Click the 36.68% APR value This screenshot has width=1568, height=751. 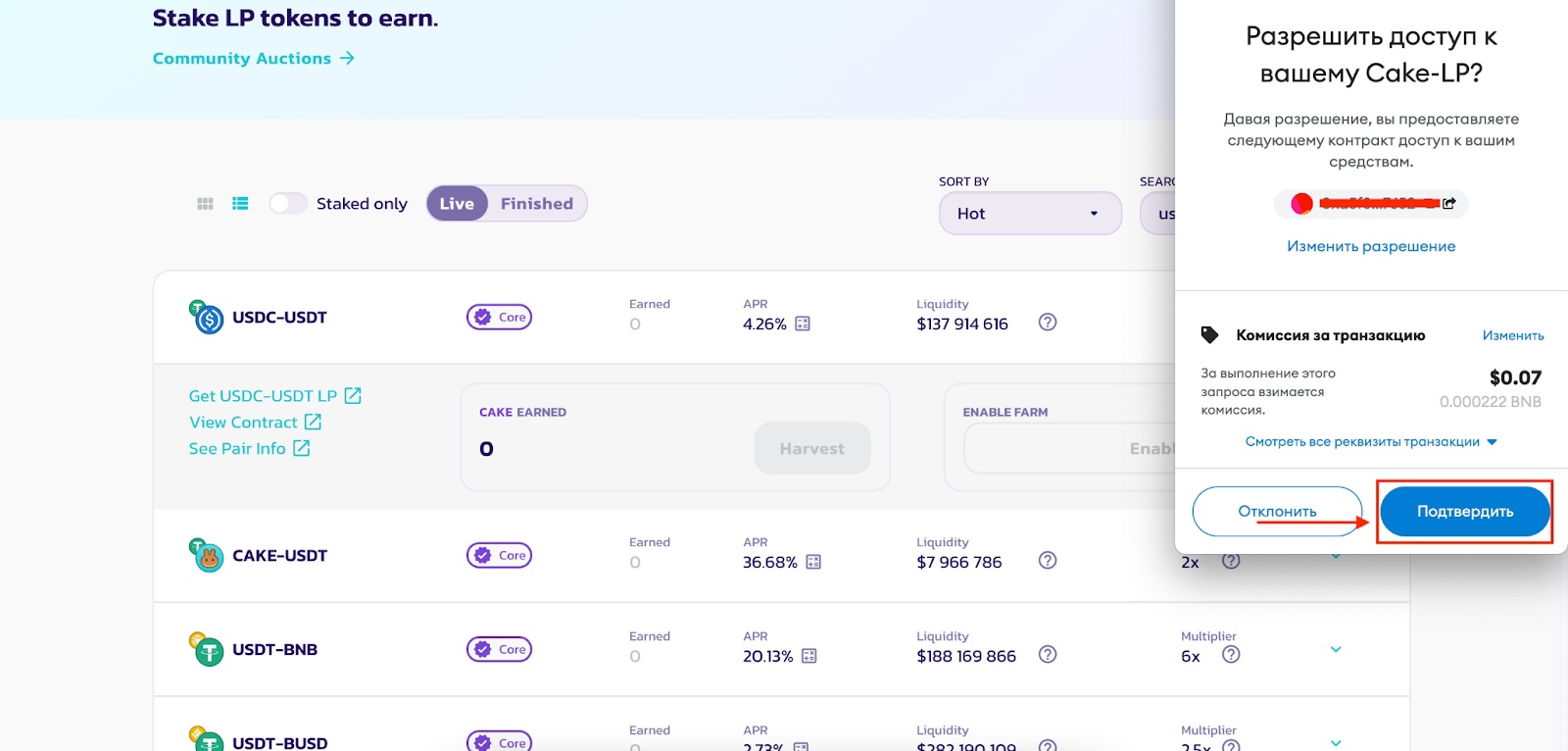coord(770,562)
